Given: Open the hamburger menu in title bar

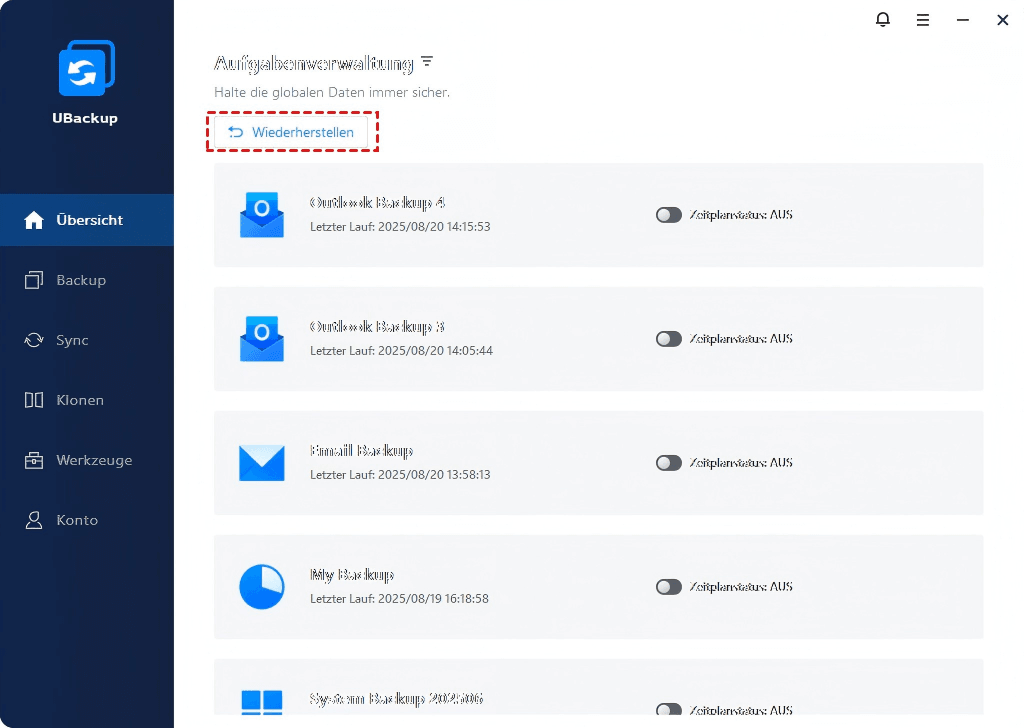Looking at the screenshot, I should tap(923, 20).
